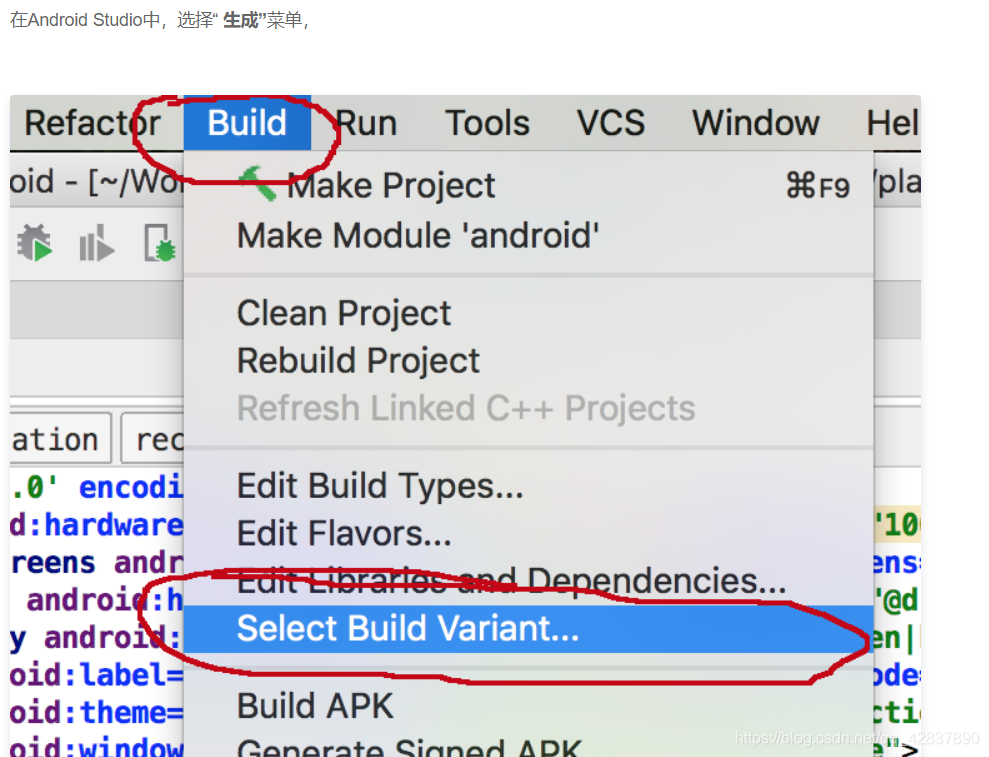The height and width of the screenshot is (757, 989).
Task: Click the green Make Project icon
Action: click(258, 184)
